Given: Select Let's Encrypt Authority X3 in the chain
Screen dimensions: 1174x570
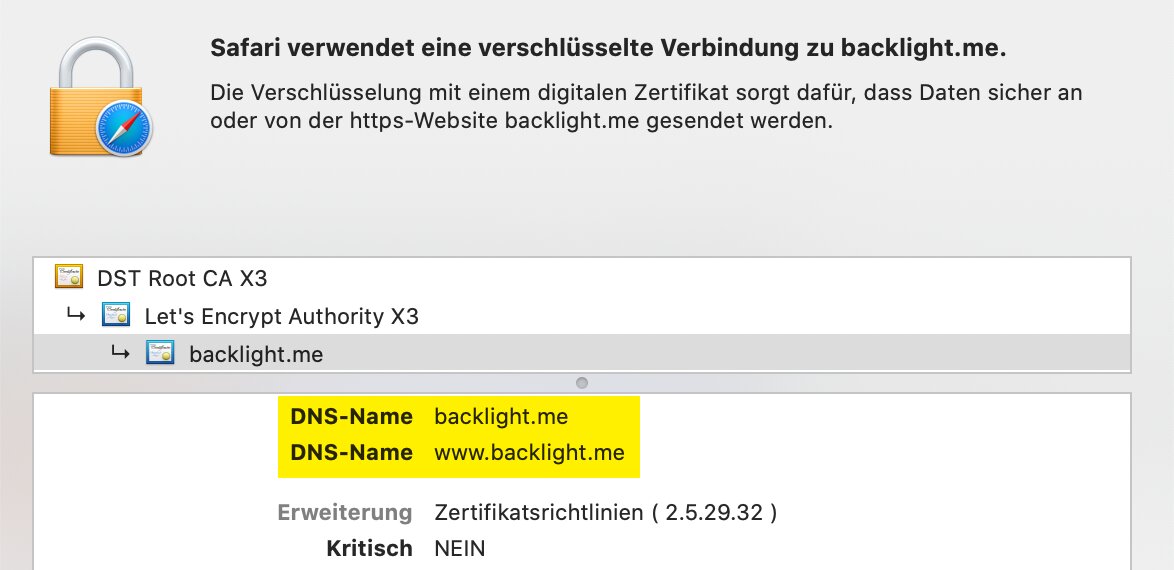Looking at the screenshot, I should click(281, 317).
